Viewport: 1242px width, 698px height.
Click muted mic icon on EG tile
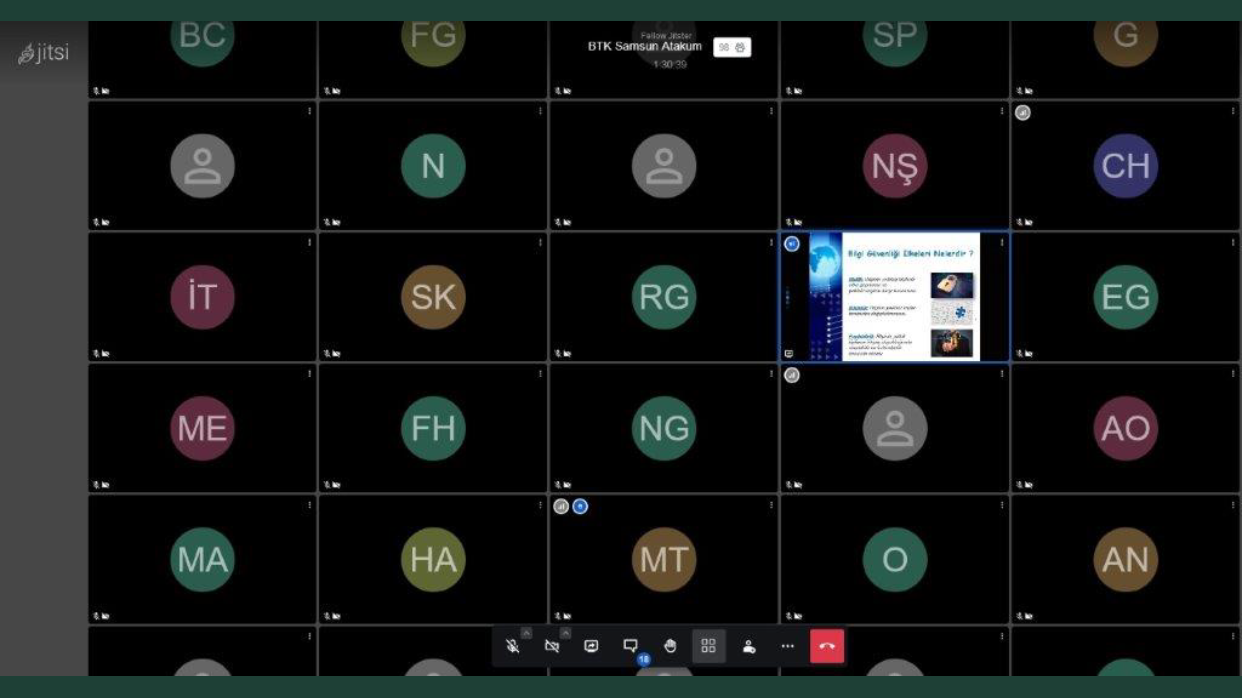coord(1020,353)
